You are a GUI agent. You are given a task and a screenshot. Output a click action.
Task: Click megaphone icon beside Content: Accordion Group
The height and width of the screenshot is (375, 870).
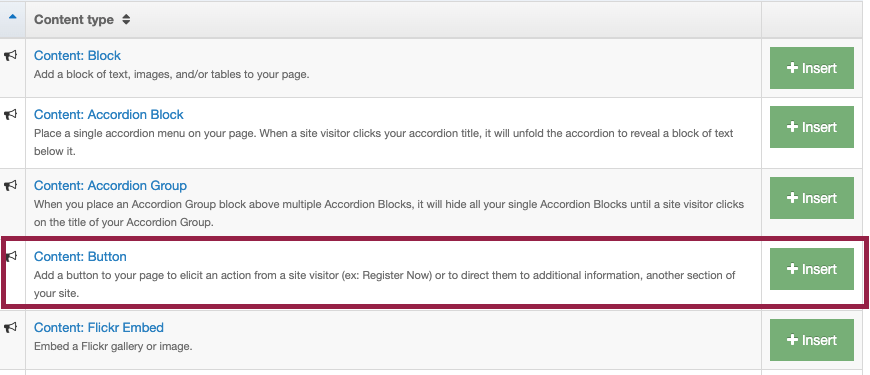pos(11,185)
